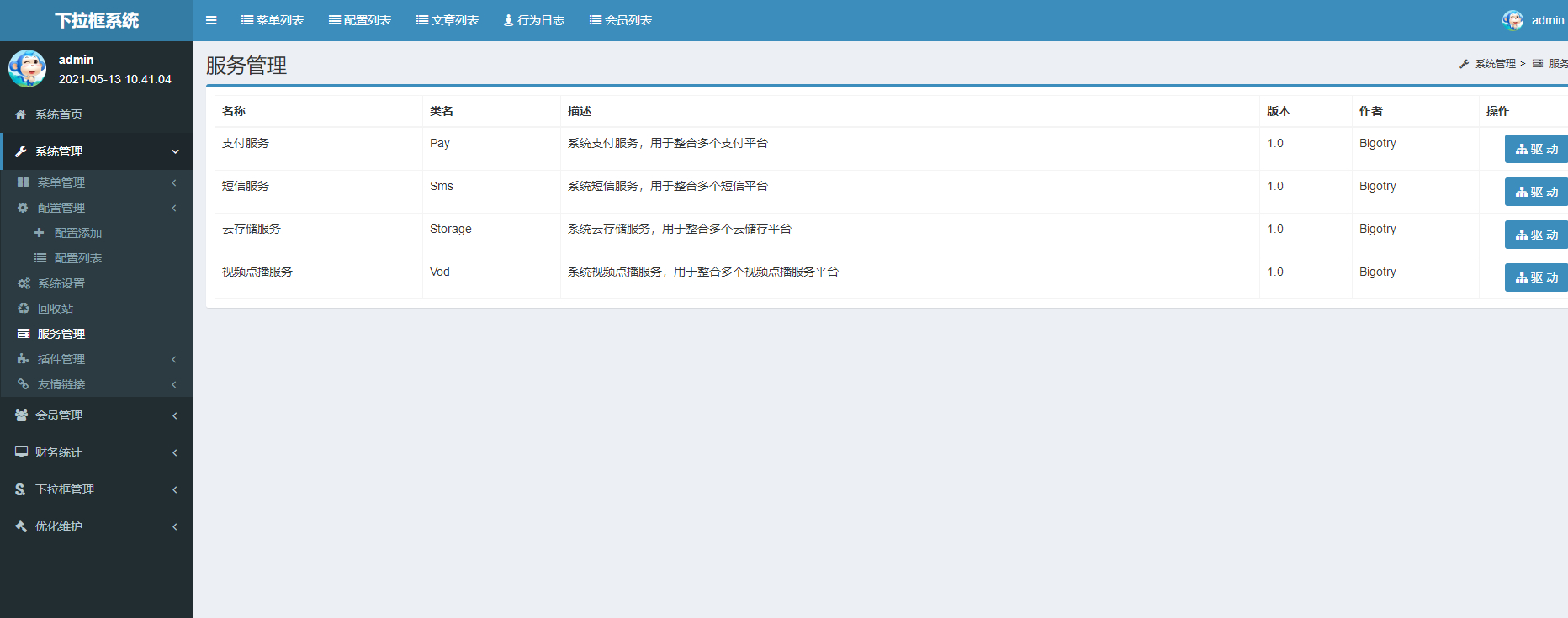The image size is (1568, 618).
Task: Click the 系统管理 breadcrumb link
Action: (x=1495, y=64)
